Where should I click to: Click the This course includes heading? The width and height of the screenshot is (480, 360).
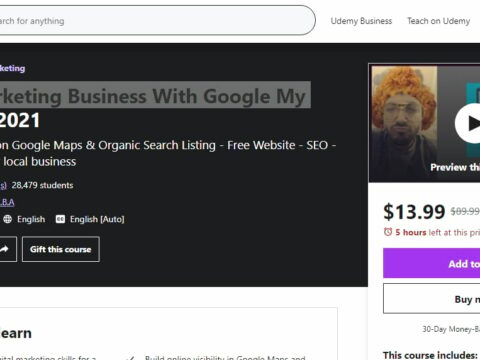[x=430, y=355]
